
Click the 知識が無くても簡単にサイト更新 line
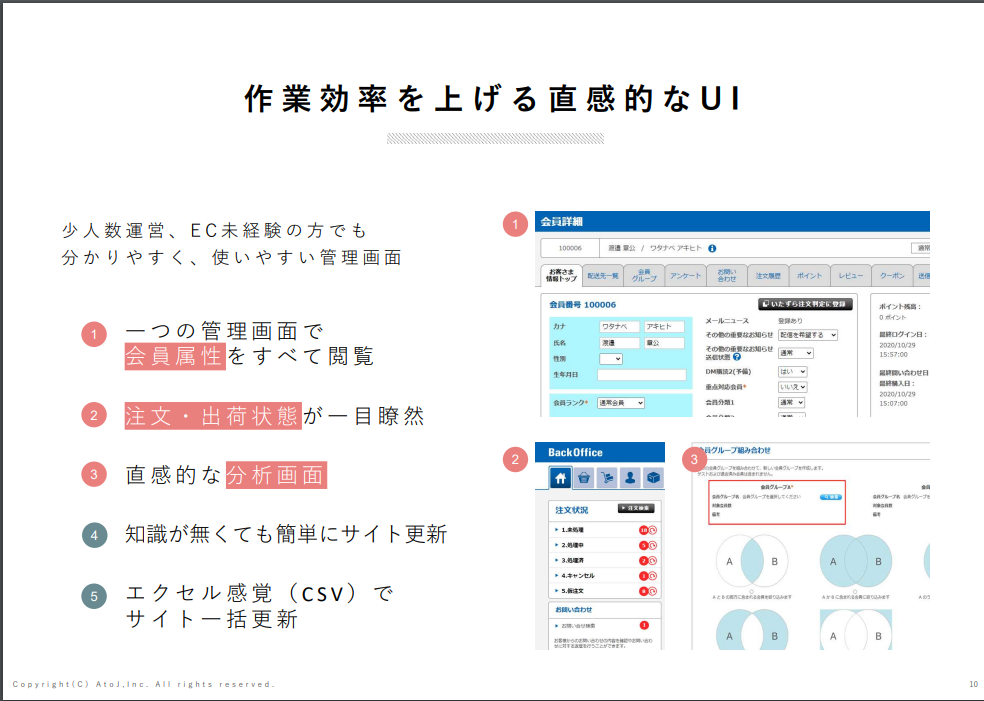[286, 534]
